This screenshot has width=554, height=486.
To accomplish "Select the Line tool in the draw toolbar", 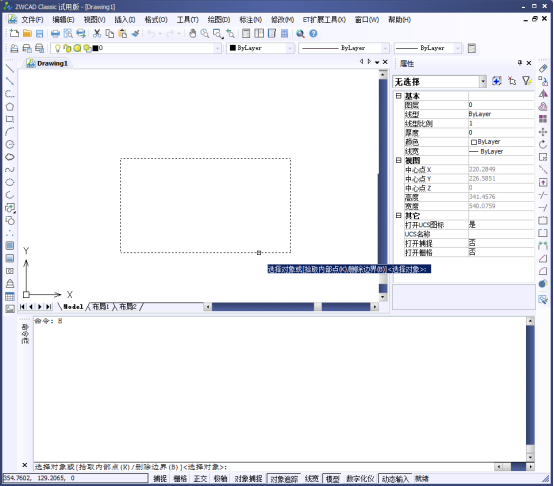I will pos(10,69).
